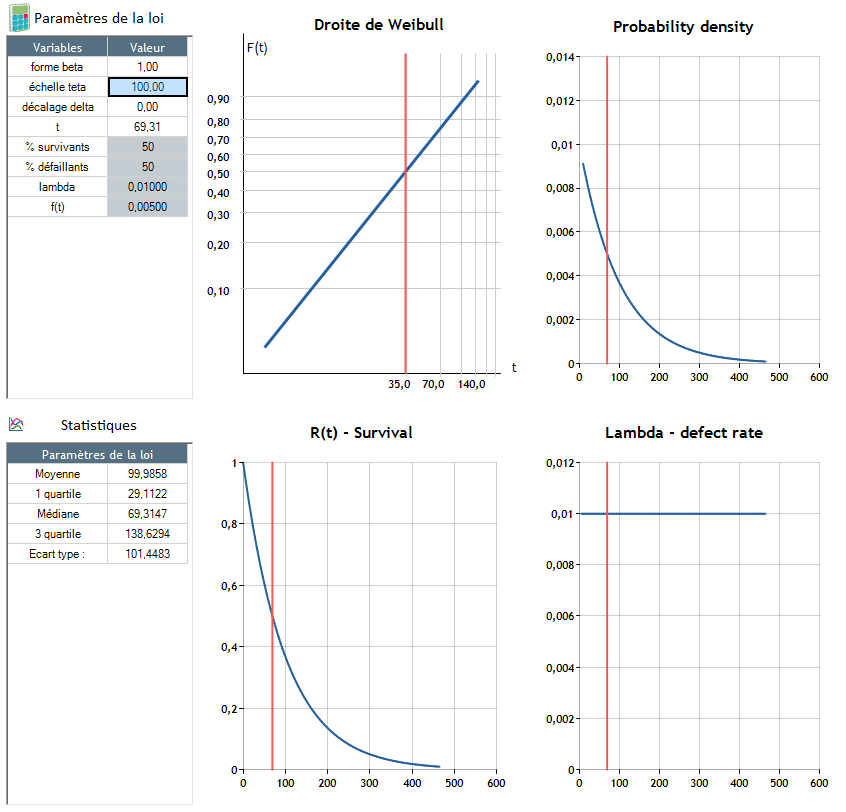Select the Ecart type value 101,4483

[147, 554]
